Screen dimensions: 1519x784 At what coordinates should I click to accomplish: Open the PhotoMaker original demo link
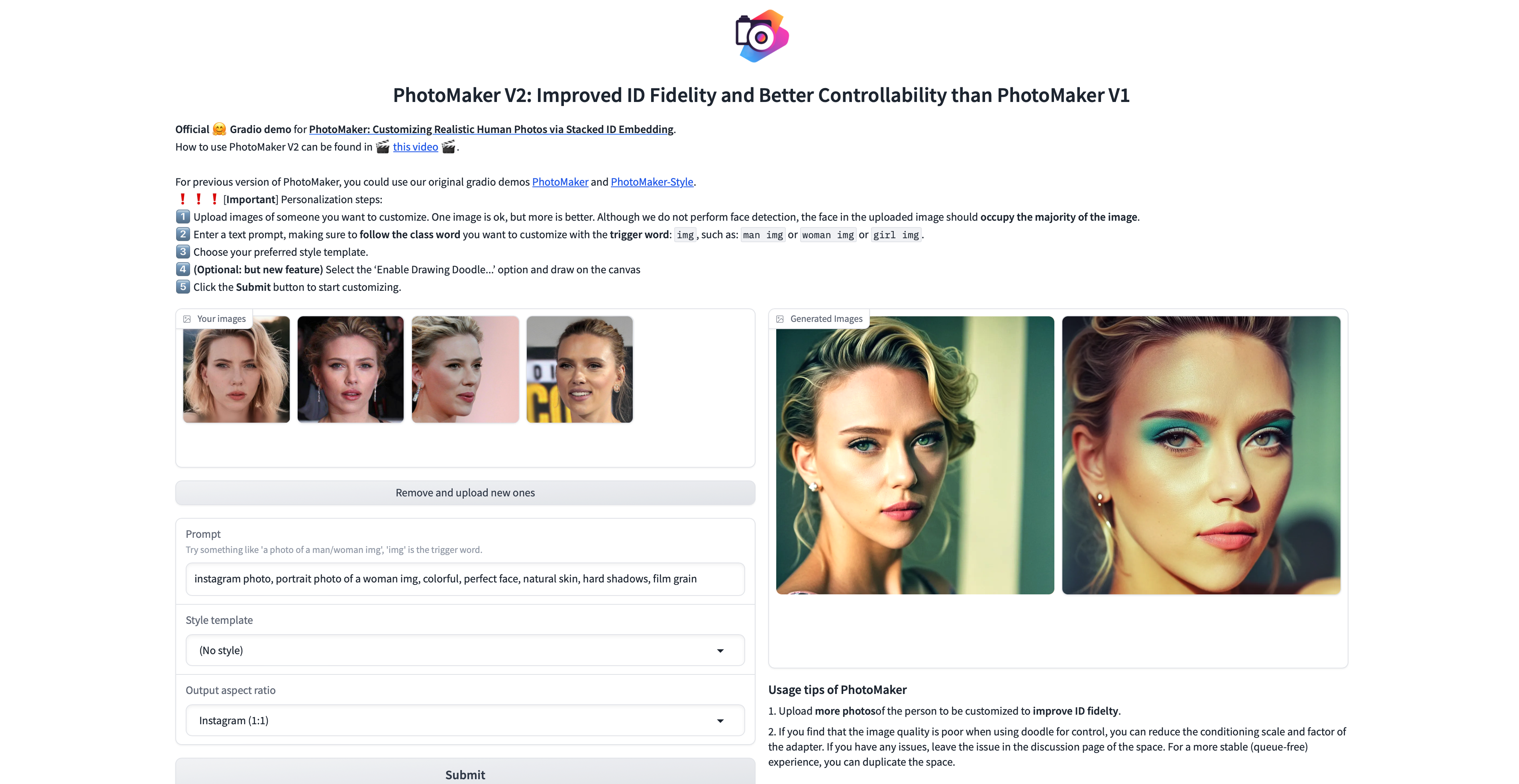[560, 182]
